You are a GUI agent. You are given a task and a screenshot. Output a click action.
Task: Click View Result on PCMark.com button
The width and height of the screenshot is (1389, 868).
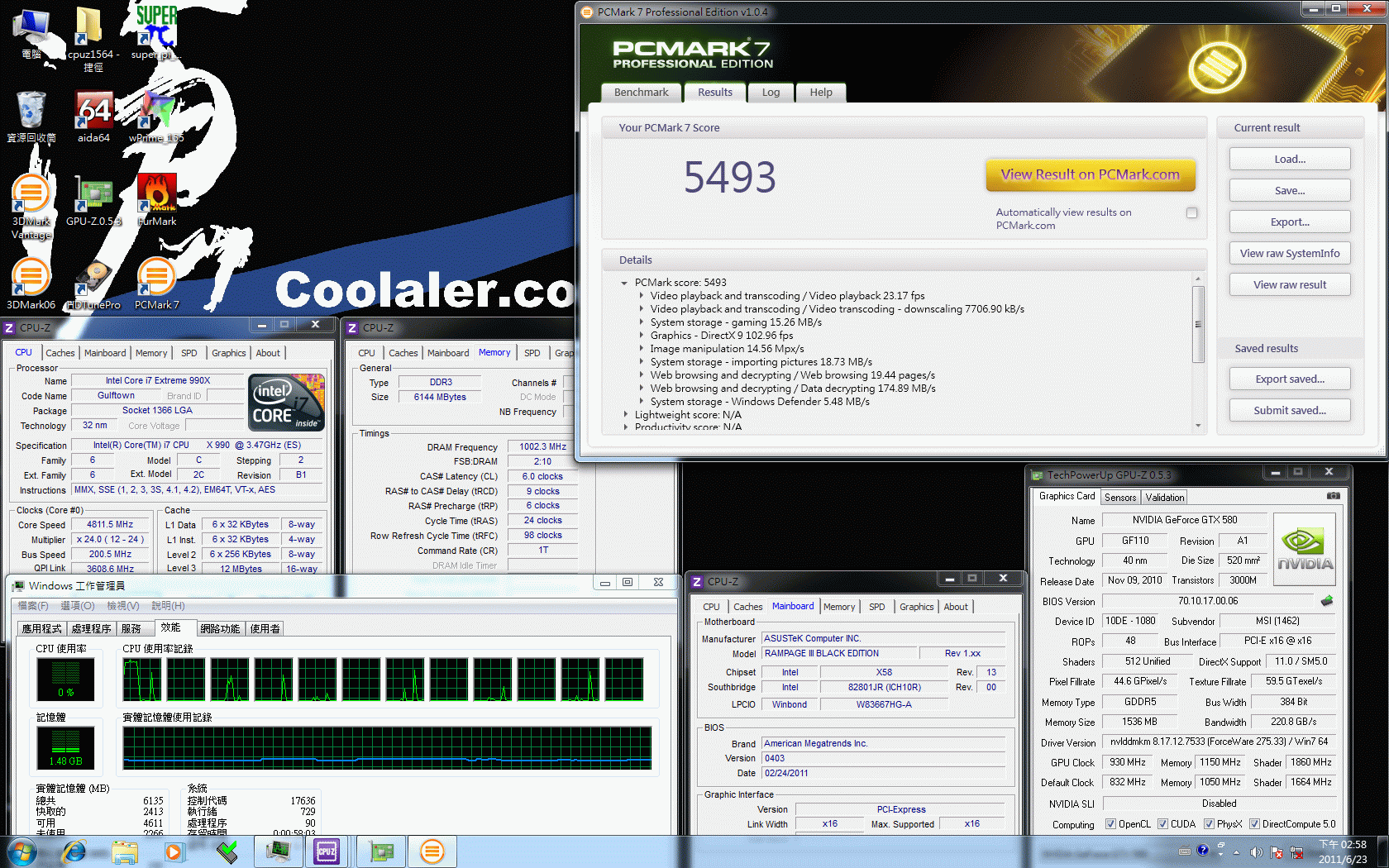(x=1090, y=174)
